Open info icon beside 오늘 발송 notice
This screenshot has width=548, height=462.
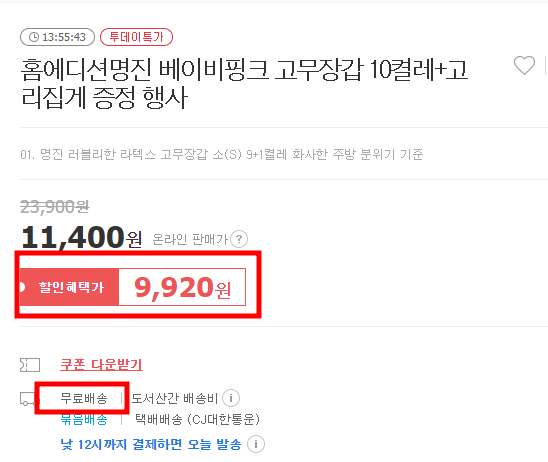tap(256, 444)
